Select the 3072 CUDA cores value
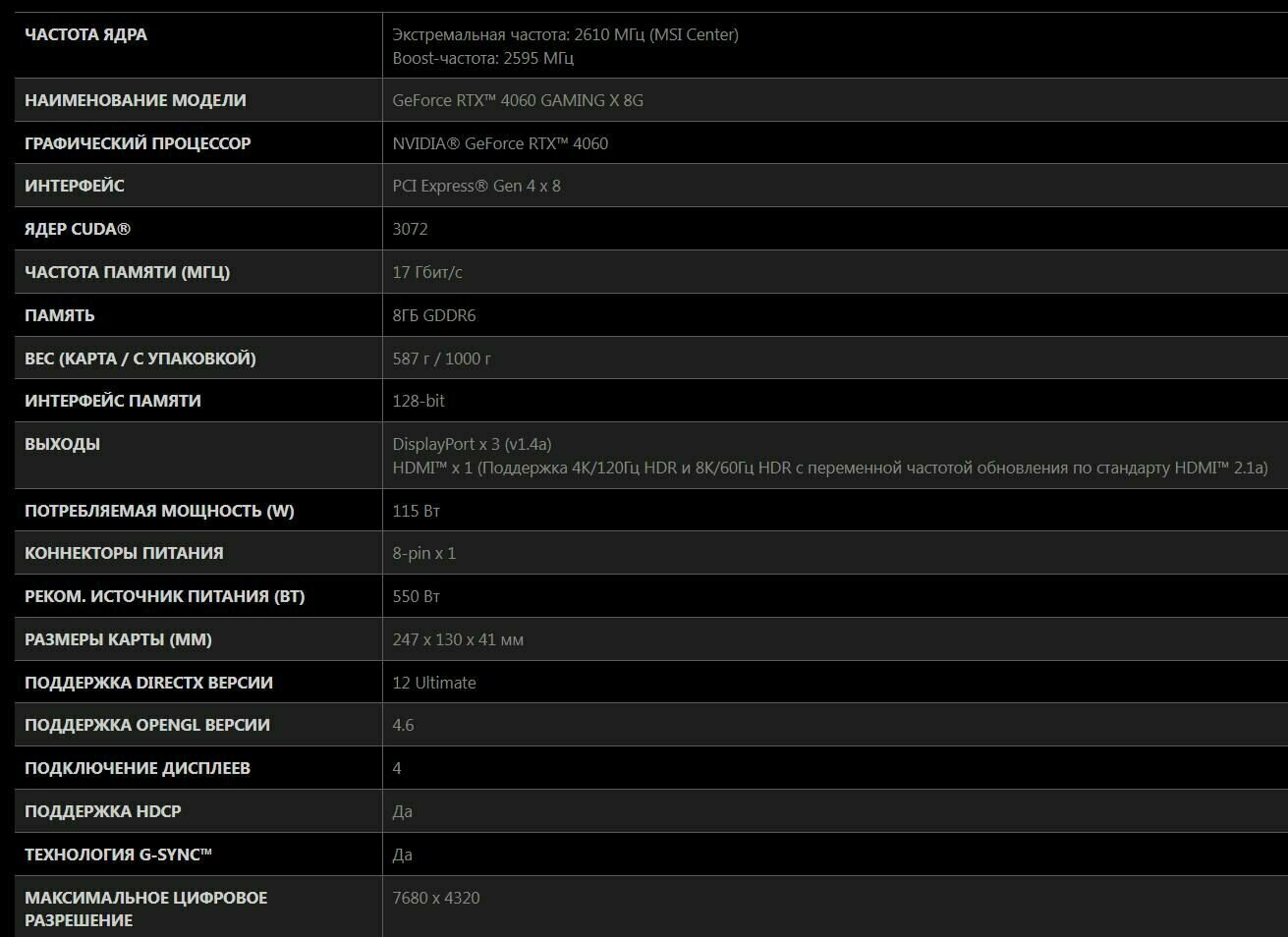The image size is (1288, 937). point(410,229)
